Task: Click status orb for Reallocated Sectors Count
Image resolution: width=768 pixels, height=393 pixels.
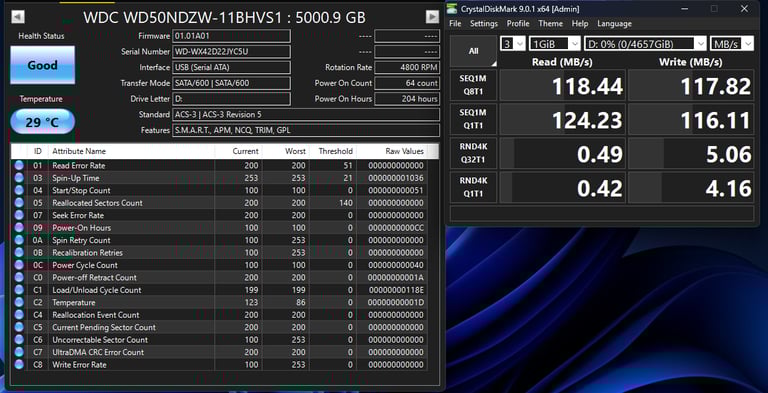Action: (19, 202)
